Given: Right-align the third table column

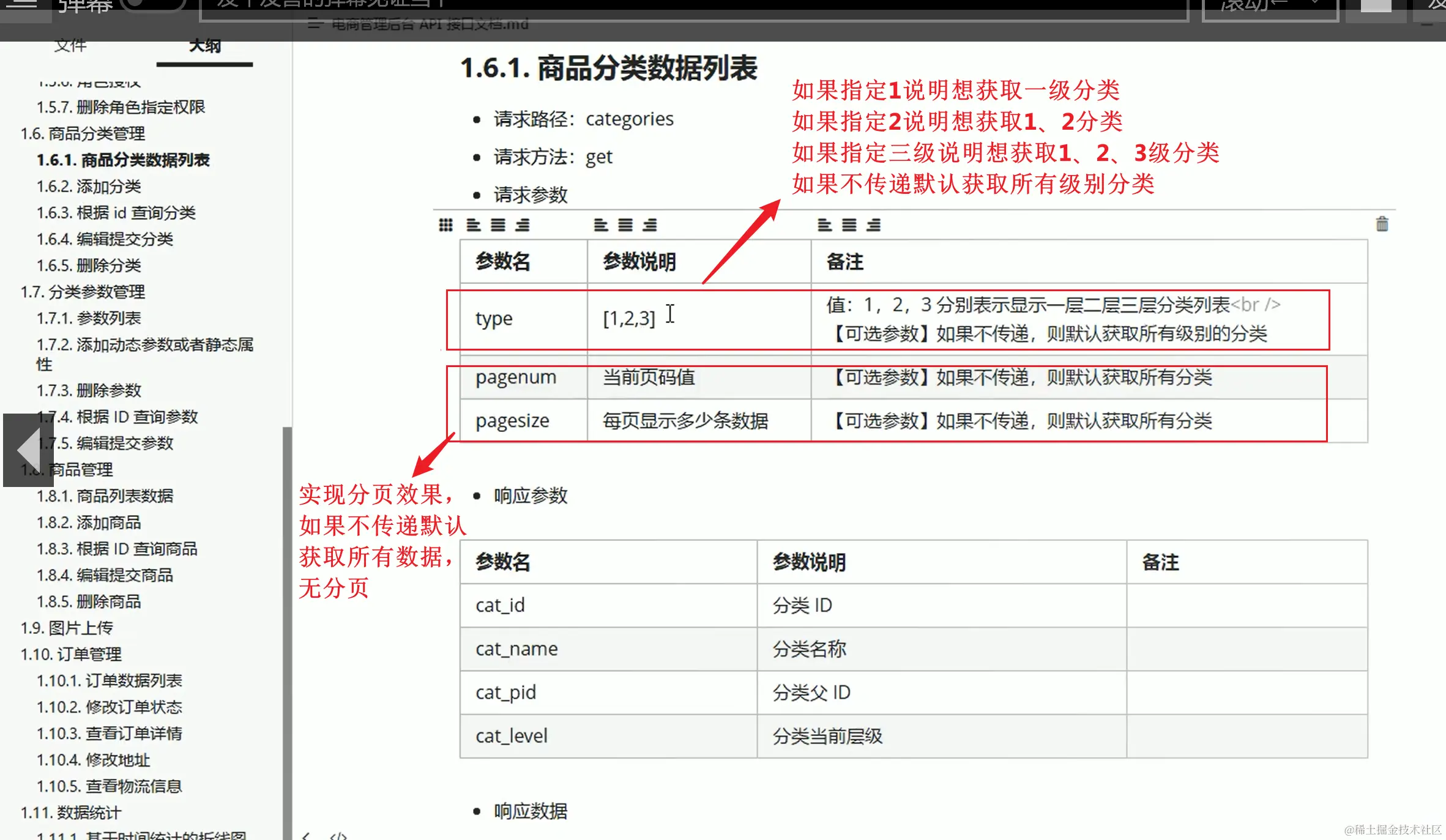Looking at the screenshot, I should (x=873, y=225).
